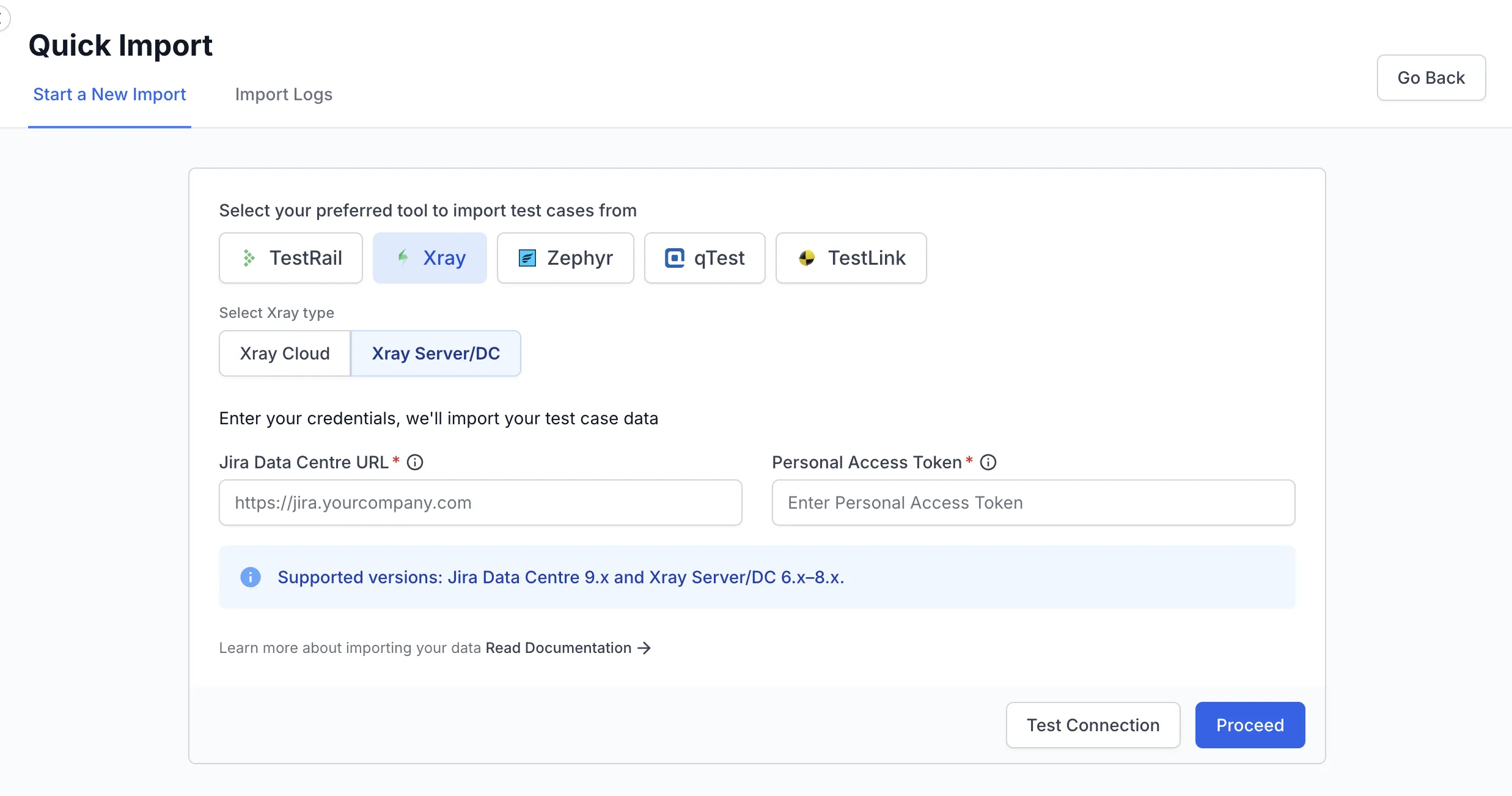Select the Xray Server/DC type option
The height and width of the screenshot is (796, 1512).
(x=436, y=353)
